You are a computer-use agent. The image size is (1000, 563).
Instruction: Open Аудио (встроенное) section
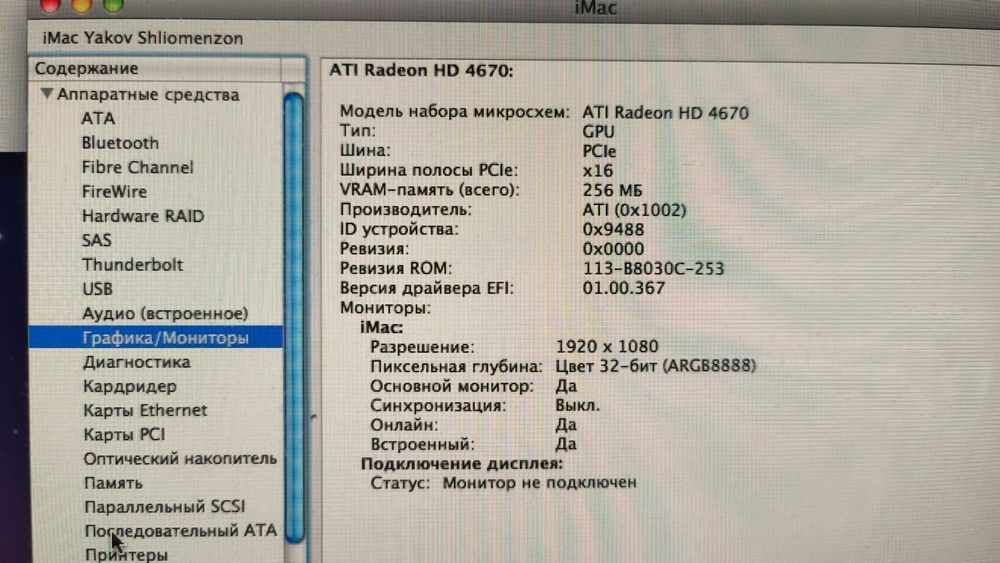pos(165,313)
